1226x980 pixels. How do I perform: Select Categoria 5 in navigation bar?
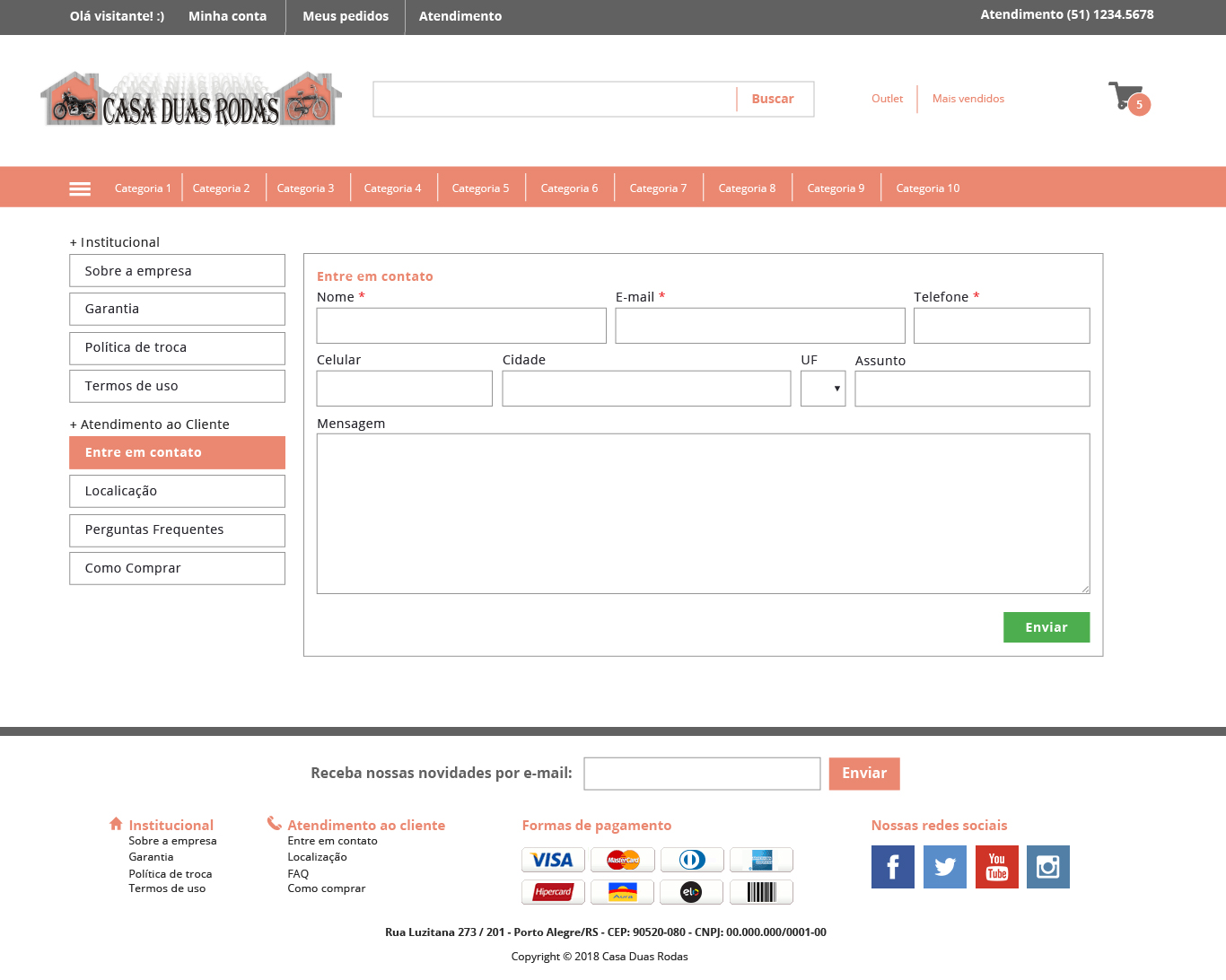coord(480,188)
